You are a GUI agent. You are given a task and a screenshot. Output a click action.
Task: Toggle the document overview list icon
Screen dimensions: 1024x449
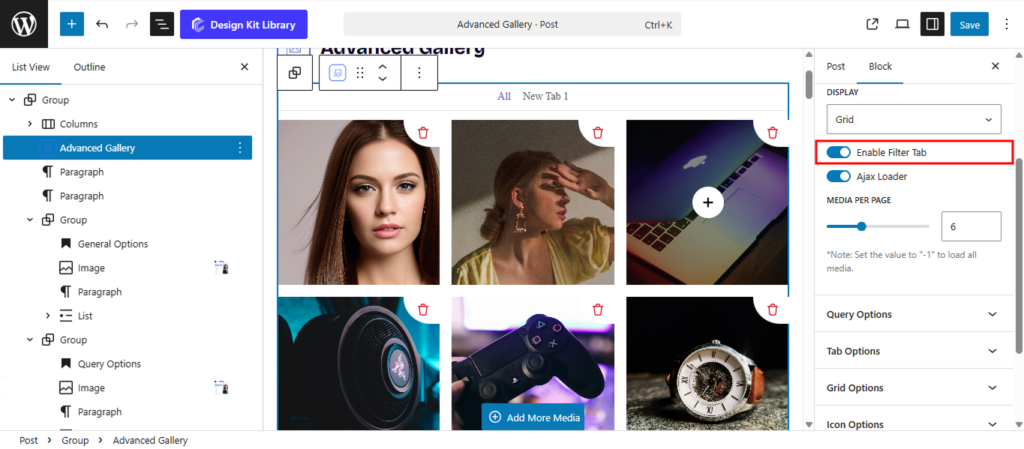coord(162,24)
